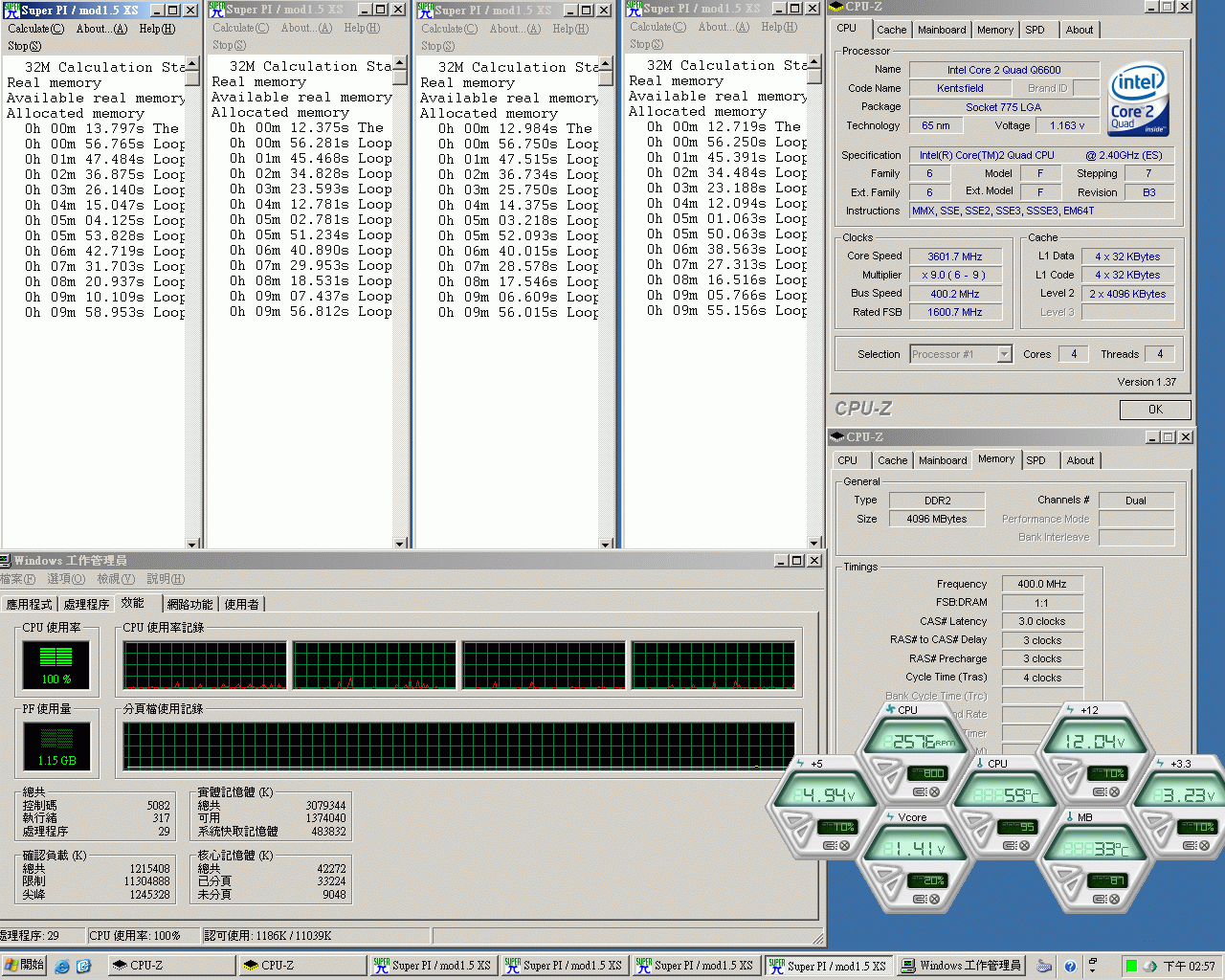Screen dimensions: 1225x980
Task: Click the Intel Core 2 Quad logo
Action: tap(1138, 100)
